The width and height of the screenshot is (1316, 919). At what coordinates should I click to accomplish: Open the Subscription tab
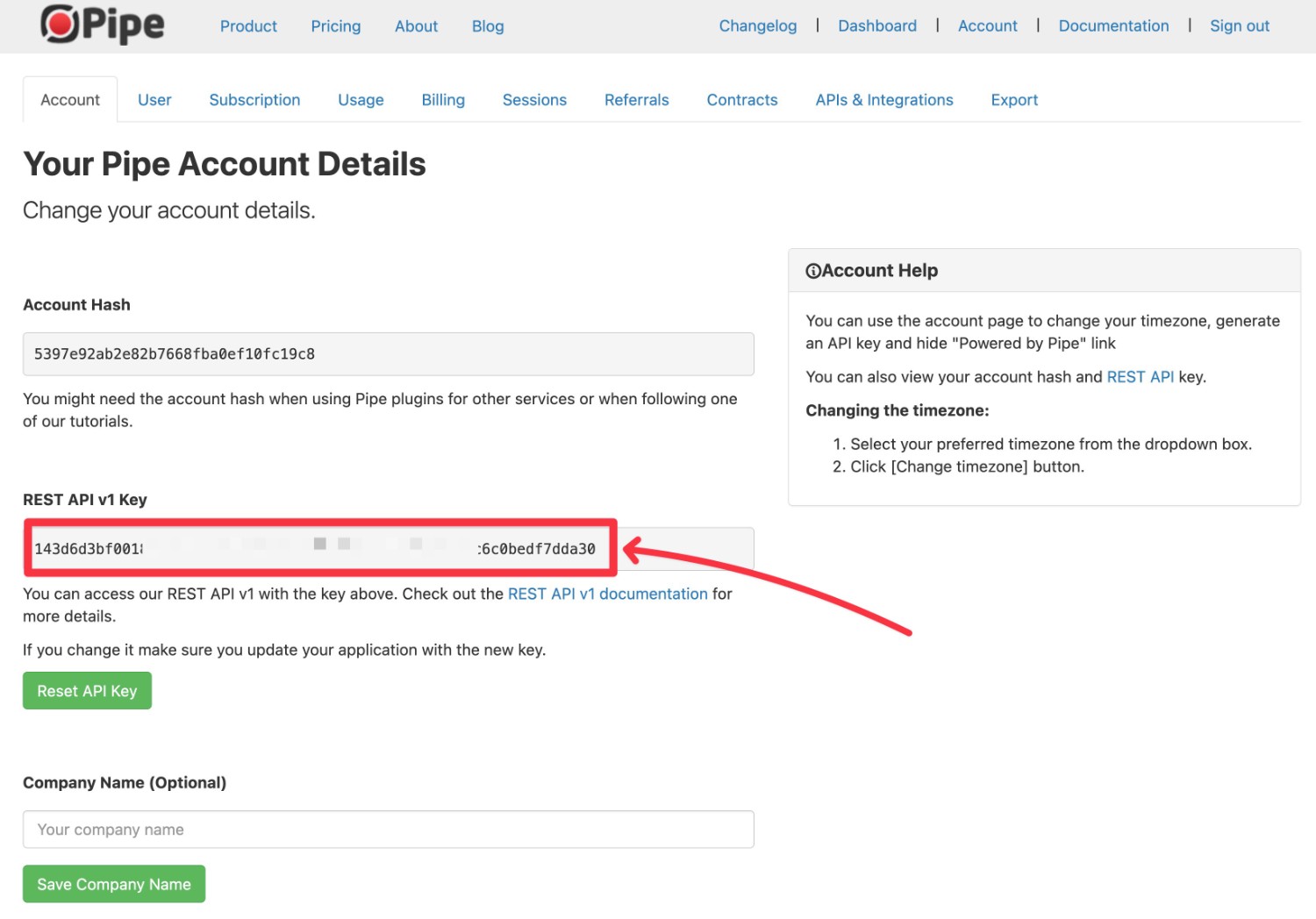pyautogui.click(x=254, y=100)
